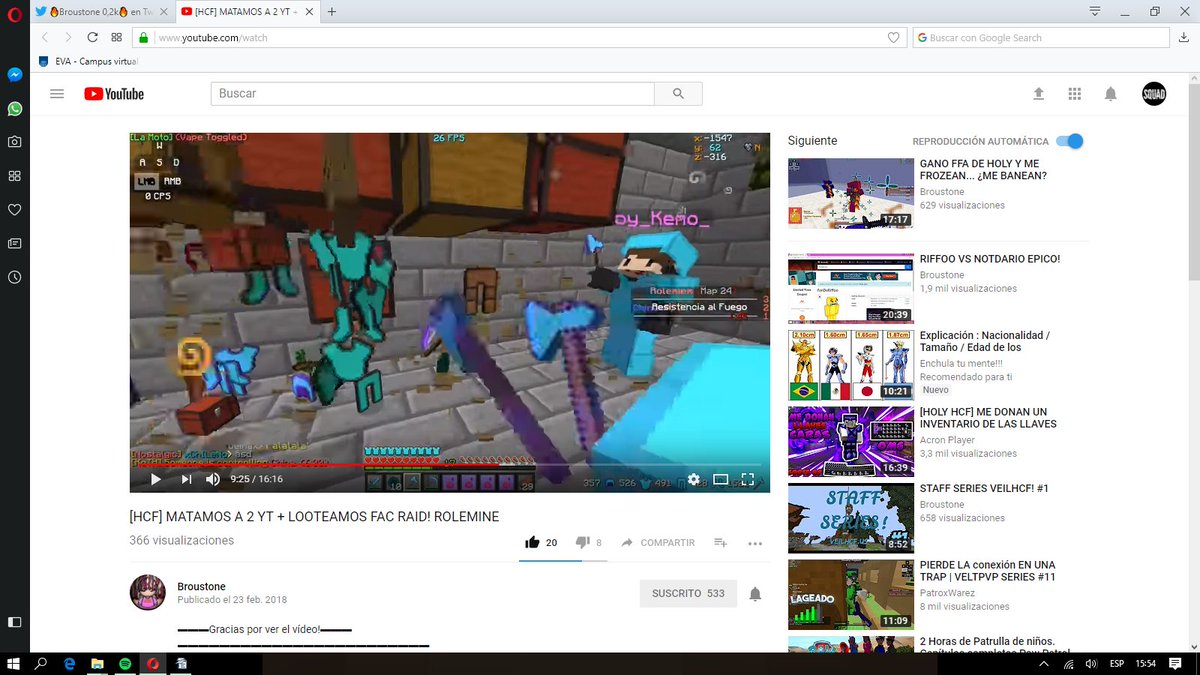Open Explicación : Nacionalidad video title
This screenshot has height=675, width=1200.
coord(985,342)
